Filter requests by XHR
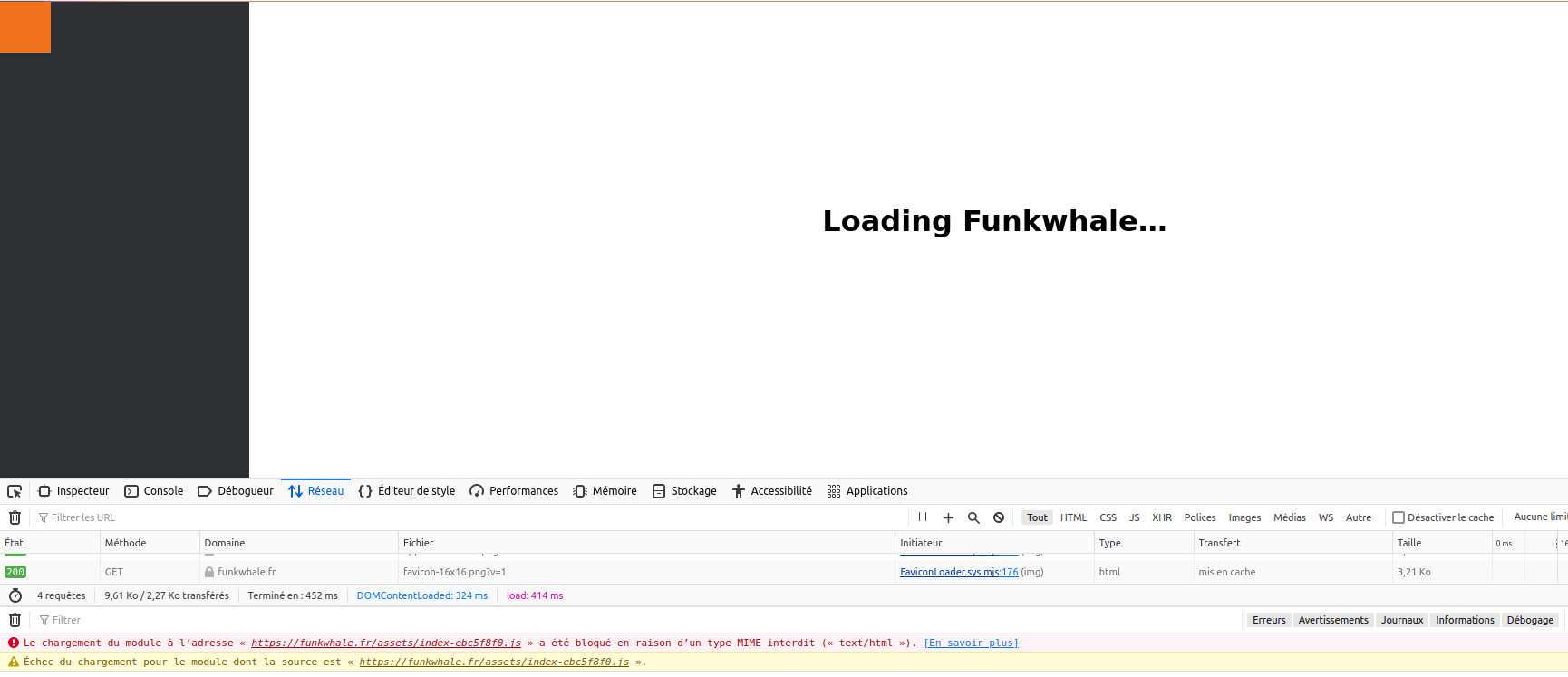This screenshot has width=1568, height=677. (1162, 517)
